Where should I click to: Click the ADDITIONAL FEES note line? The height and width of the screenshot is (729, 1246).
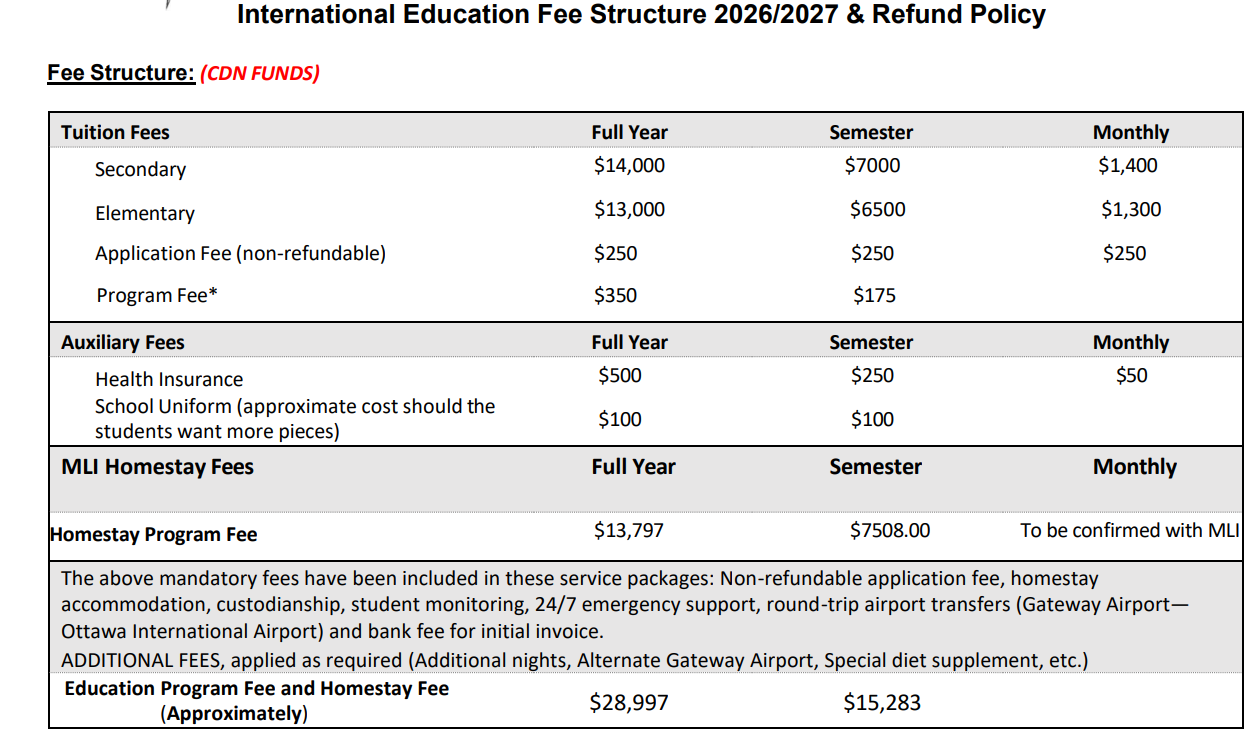coord(574,661)
